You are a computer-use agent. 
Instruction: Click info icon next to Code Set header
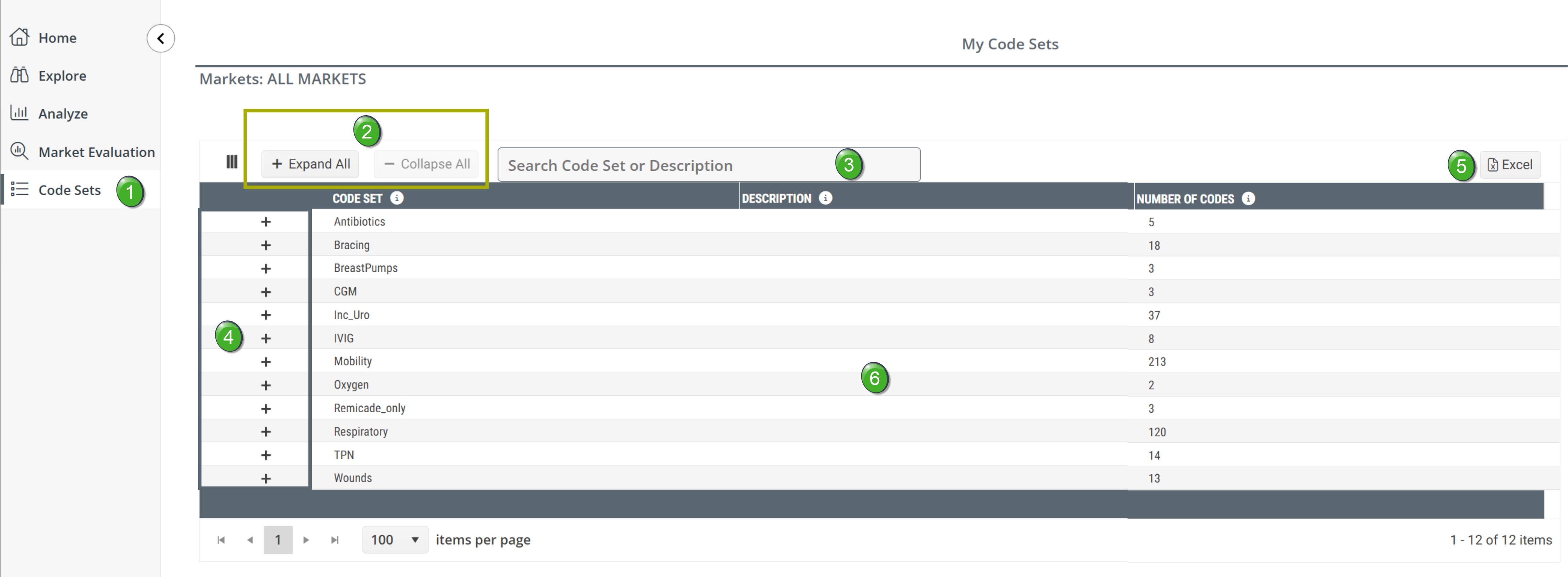coord(396,198)
